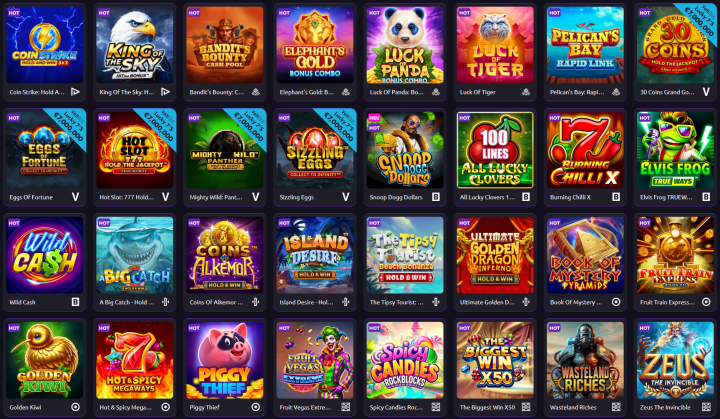Open the Bandit's Bounty game thumbnail
The height and width of the screenshot is (419, 720).
point(225,45)
